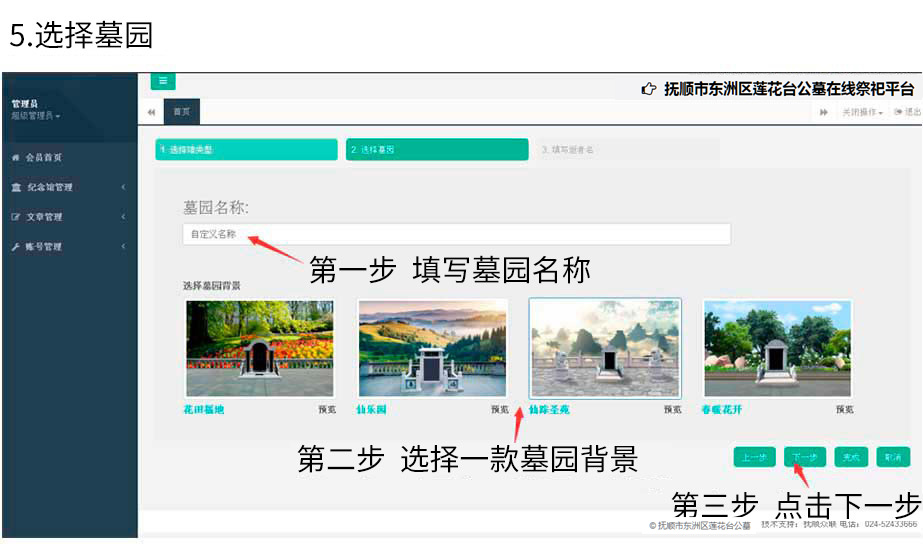Click the 春暖花开 title link

click(722, 410)
